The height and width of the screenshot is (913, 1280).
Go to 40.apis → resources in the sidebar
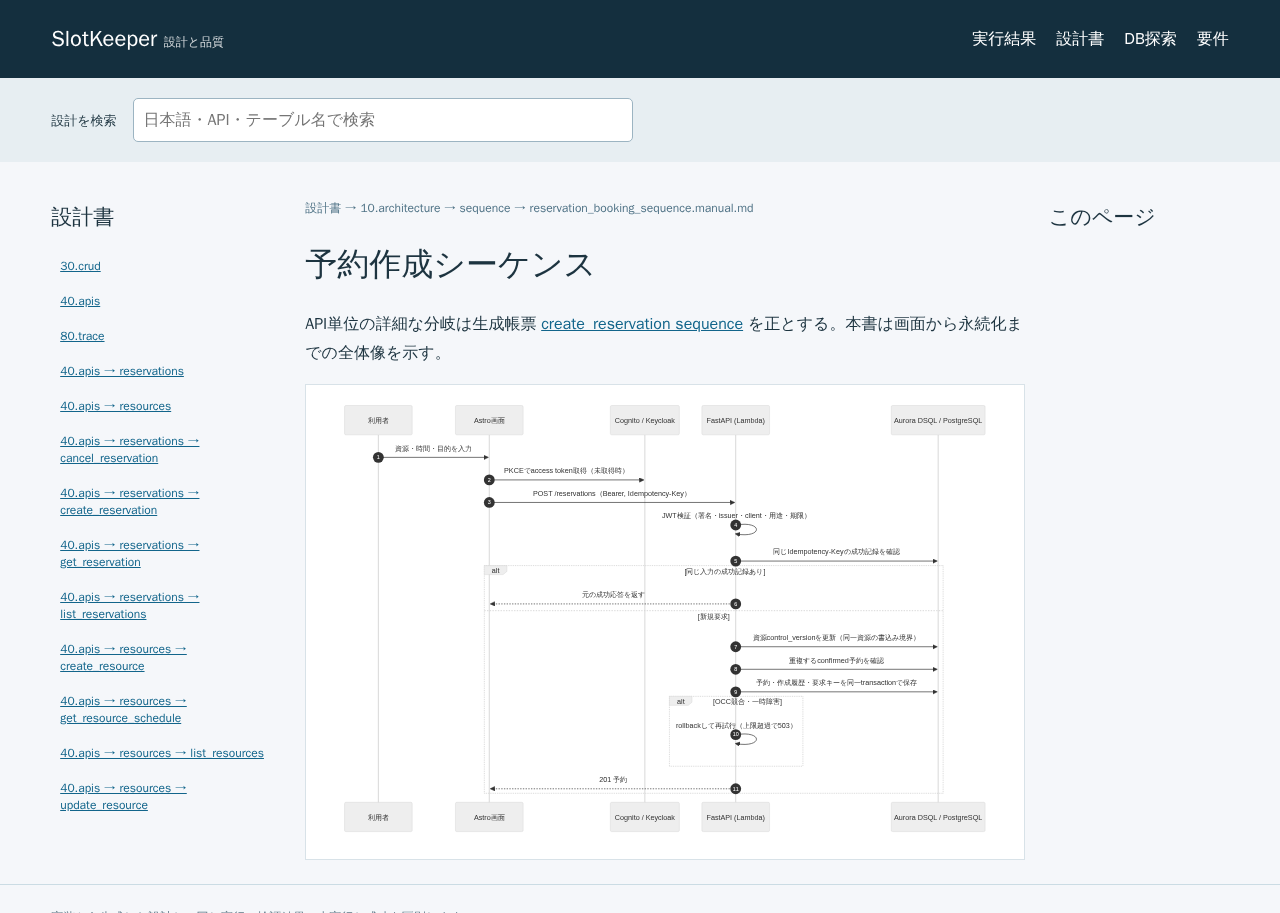click(115, 406)
